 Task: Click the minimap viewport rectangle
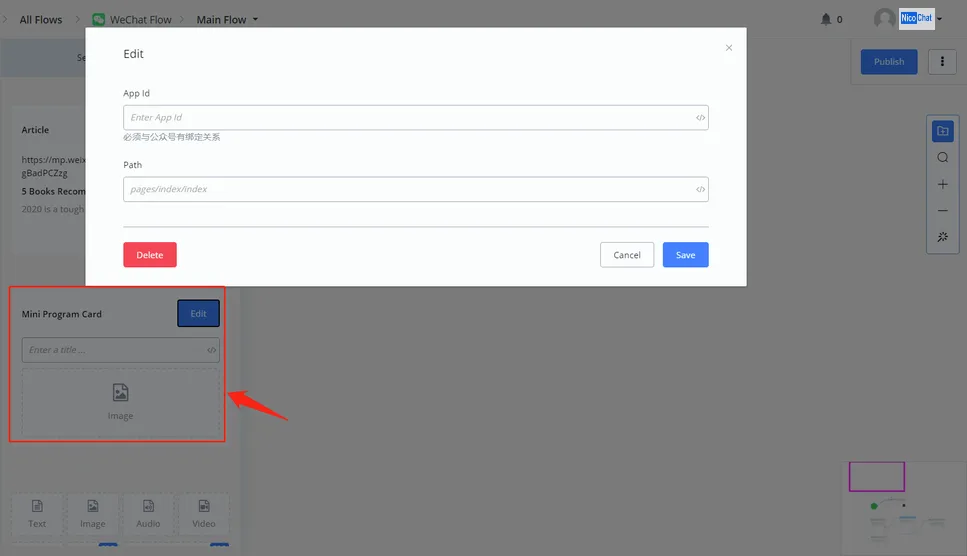876,476
